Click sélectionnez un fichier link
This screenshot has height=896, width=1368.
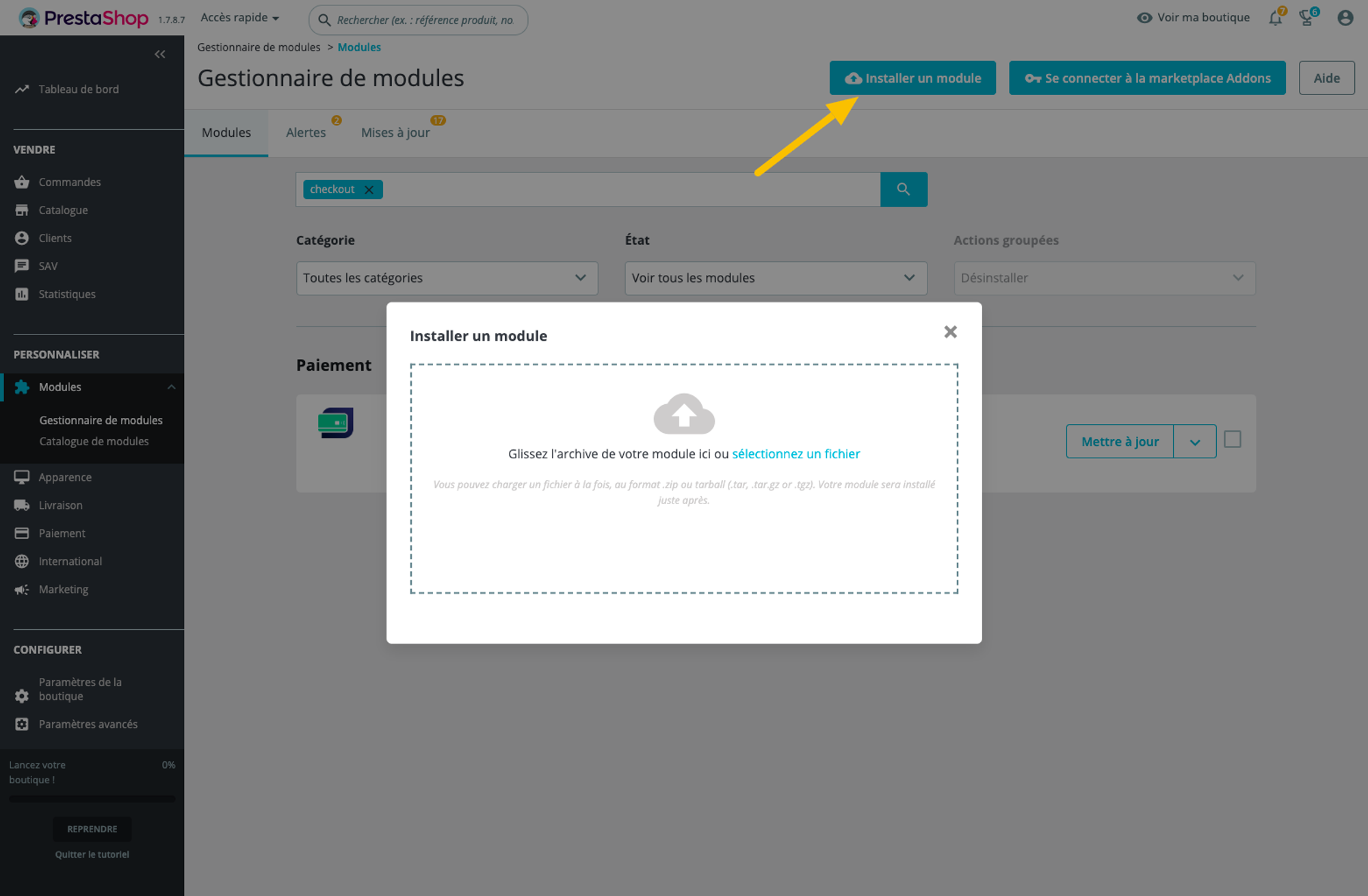tap(795, 453)
